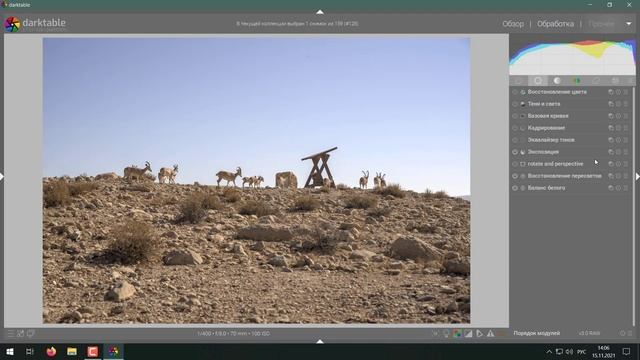Click multi-instance icon for Тени и света

pos(611,104)
